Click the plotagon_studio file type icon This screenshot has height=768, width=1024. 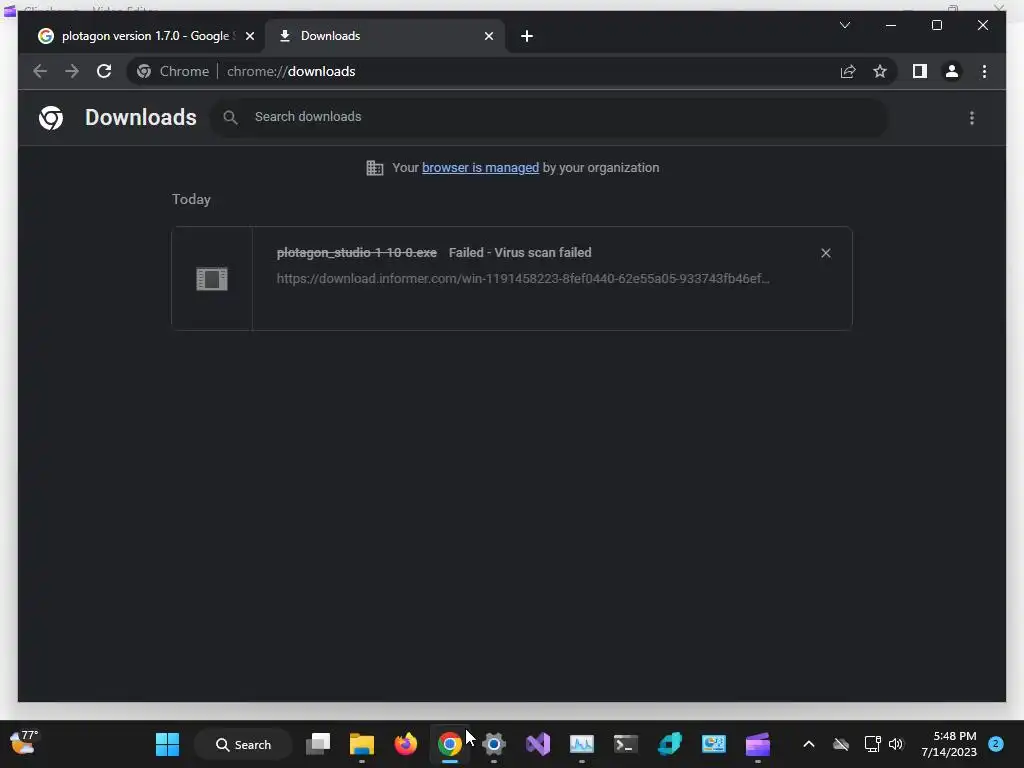point(212,279)
